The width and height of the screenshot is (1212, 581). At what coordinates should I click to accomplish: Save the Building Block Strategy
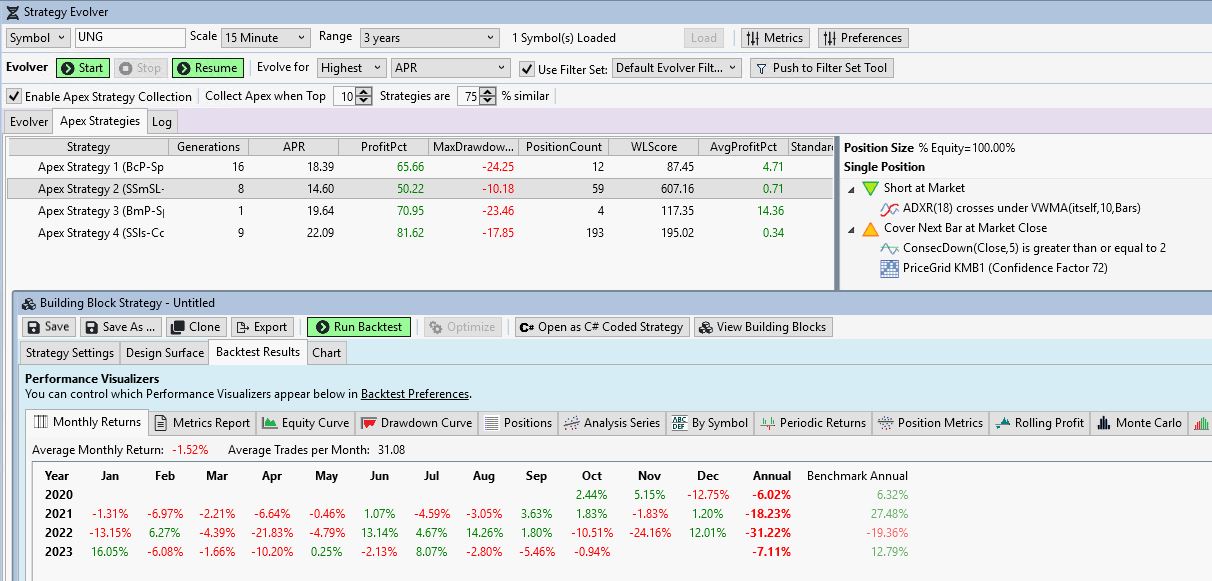click(x=48, y=327)
